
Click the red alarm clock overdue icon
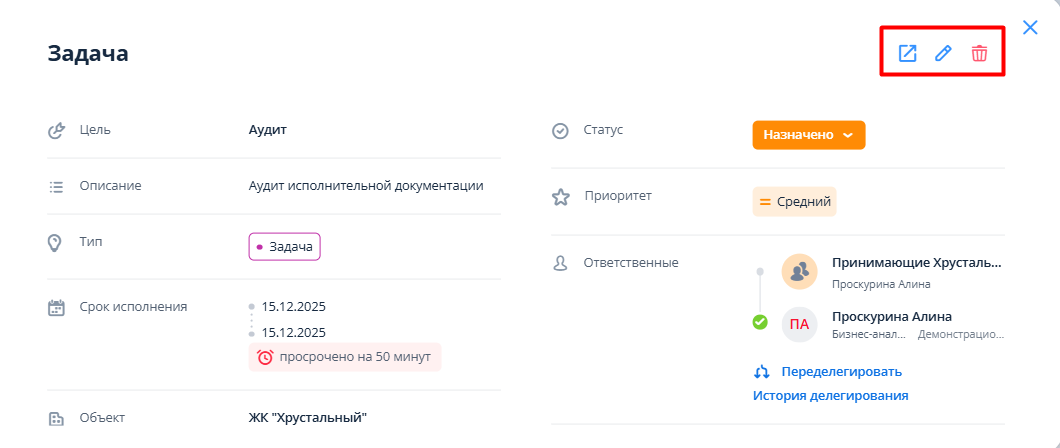pos(265,357)
